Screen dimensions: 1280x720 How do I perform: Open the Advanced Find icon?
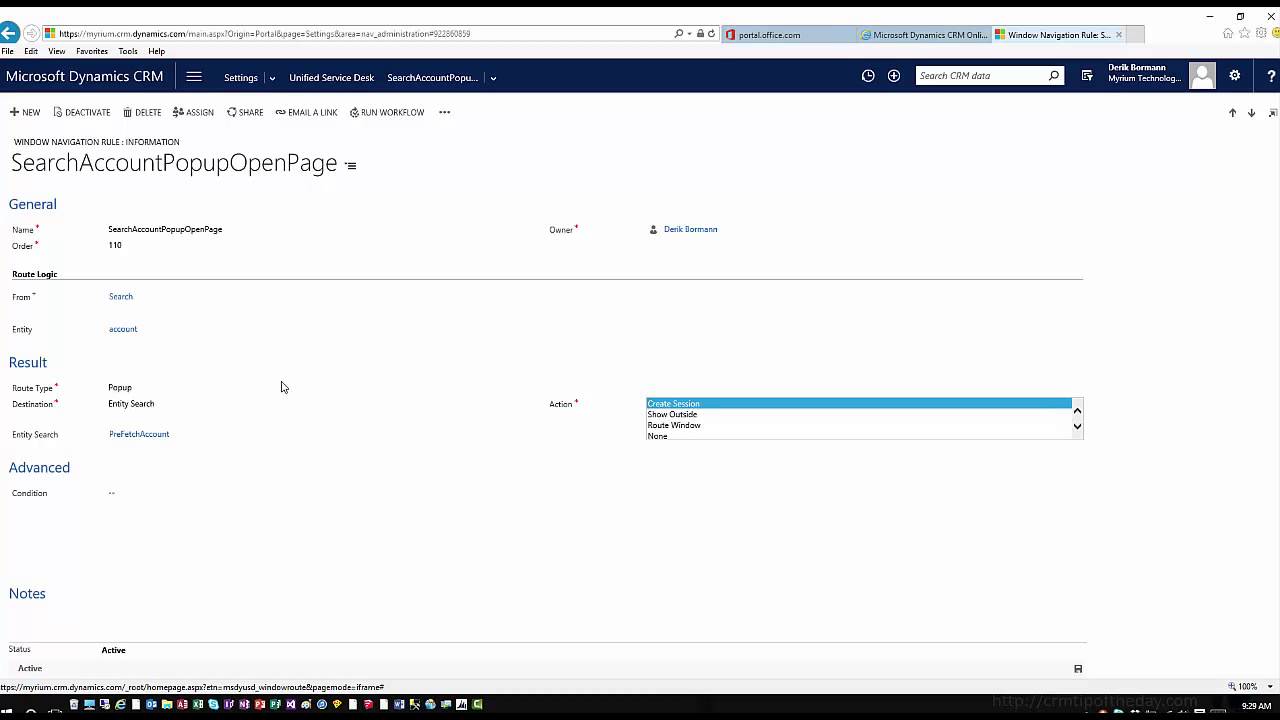[1087, 76]
